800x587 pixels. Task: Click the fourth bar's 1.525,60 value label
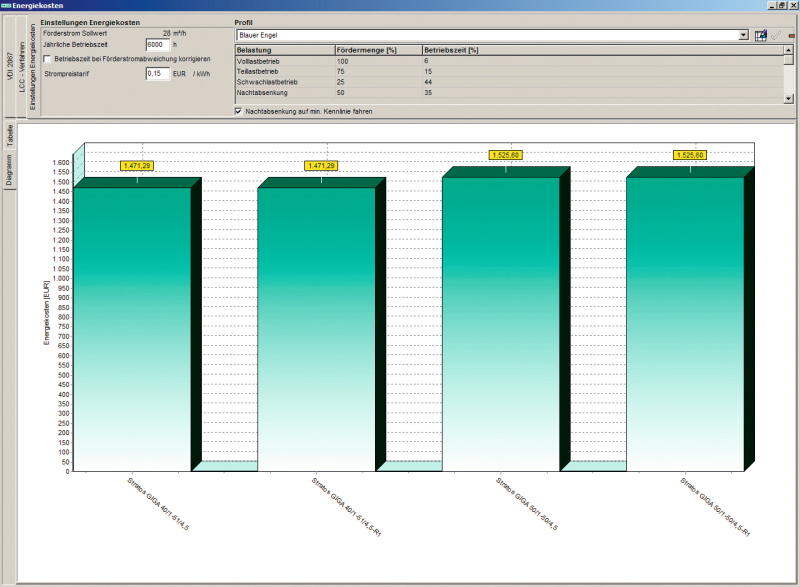point(690,155)
